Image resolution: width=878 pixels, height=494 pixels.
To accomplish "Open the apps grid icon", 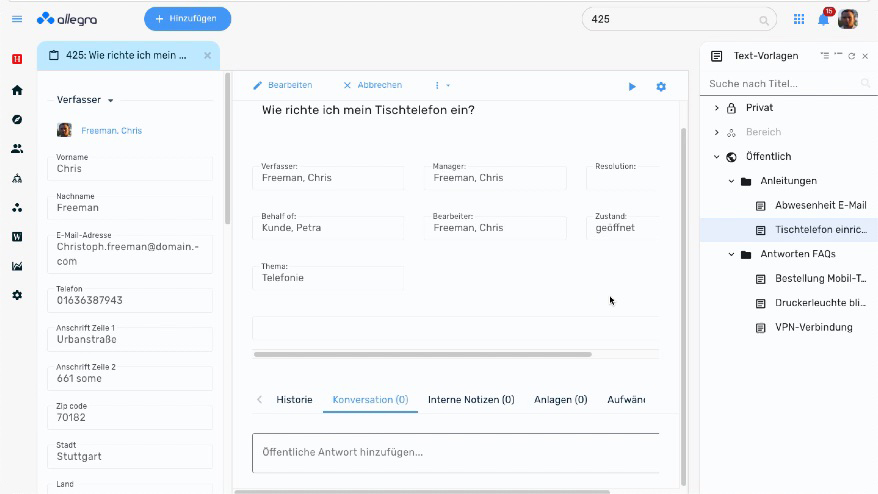I will click(799, 19).
